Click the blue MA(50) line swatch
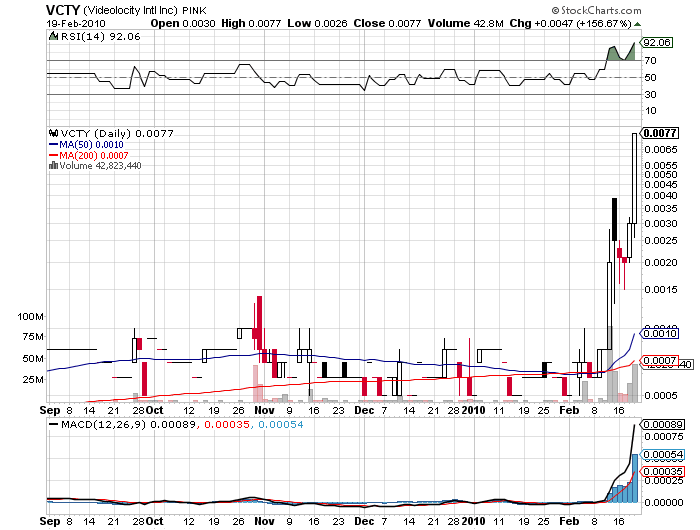The image size is (700, 530). tap(54, 145)
